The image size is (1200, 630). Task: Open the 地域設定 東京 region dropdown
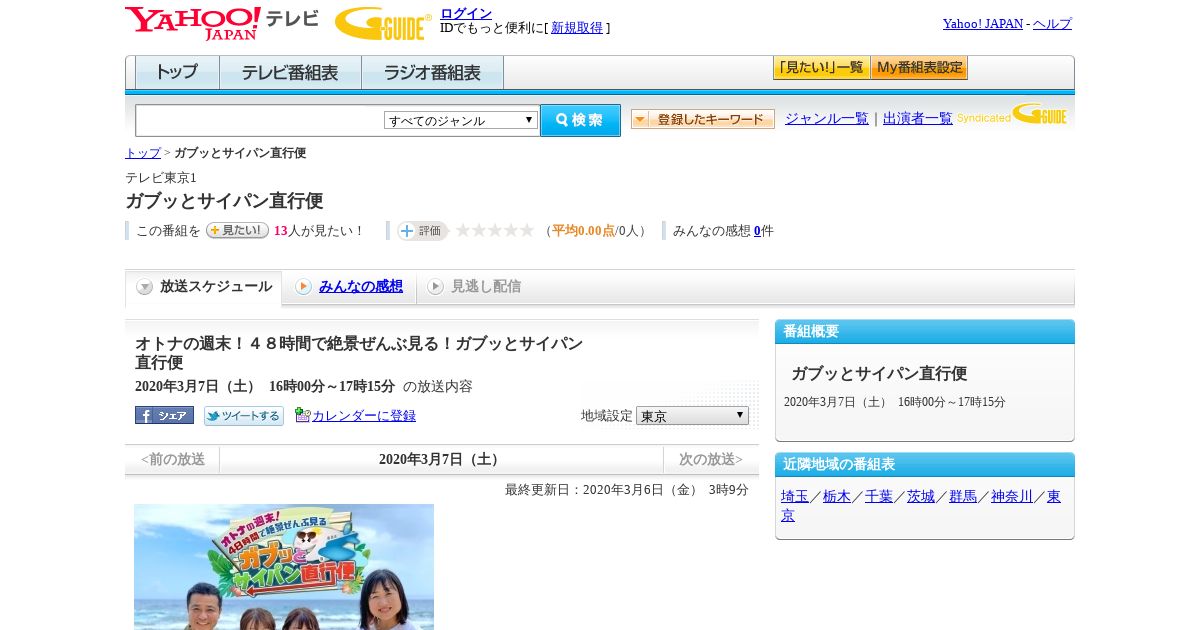(692, 415)
